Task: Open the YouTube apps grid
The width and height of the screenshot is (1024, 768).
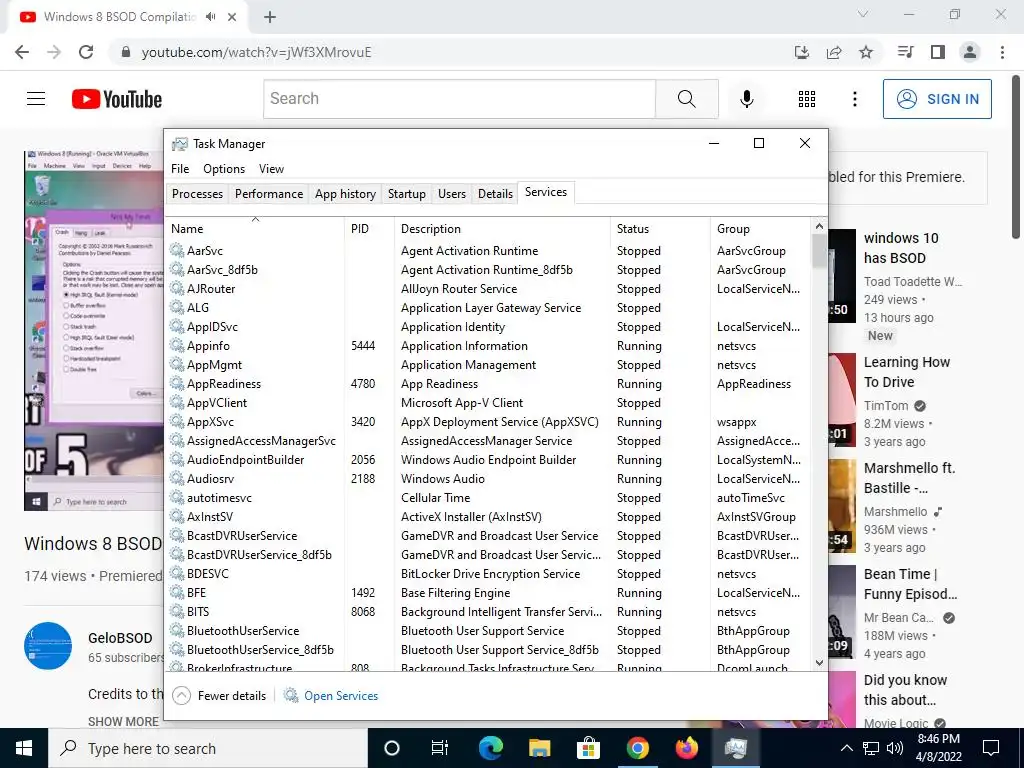Action: pos(807,99)
